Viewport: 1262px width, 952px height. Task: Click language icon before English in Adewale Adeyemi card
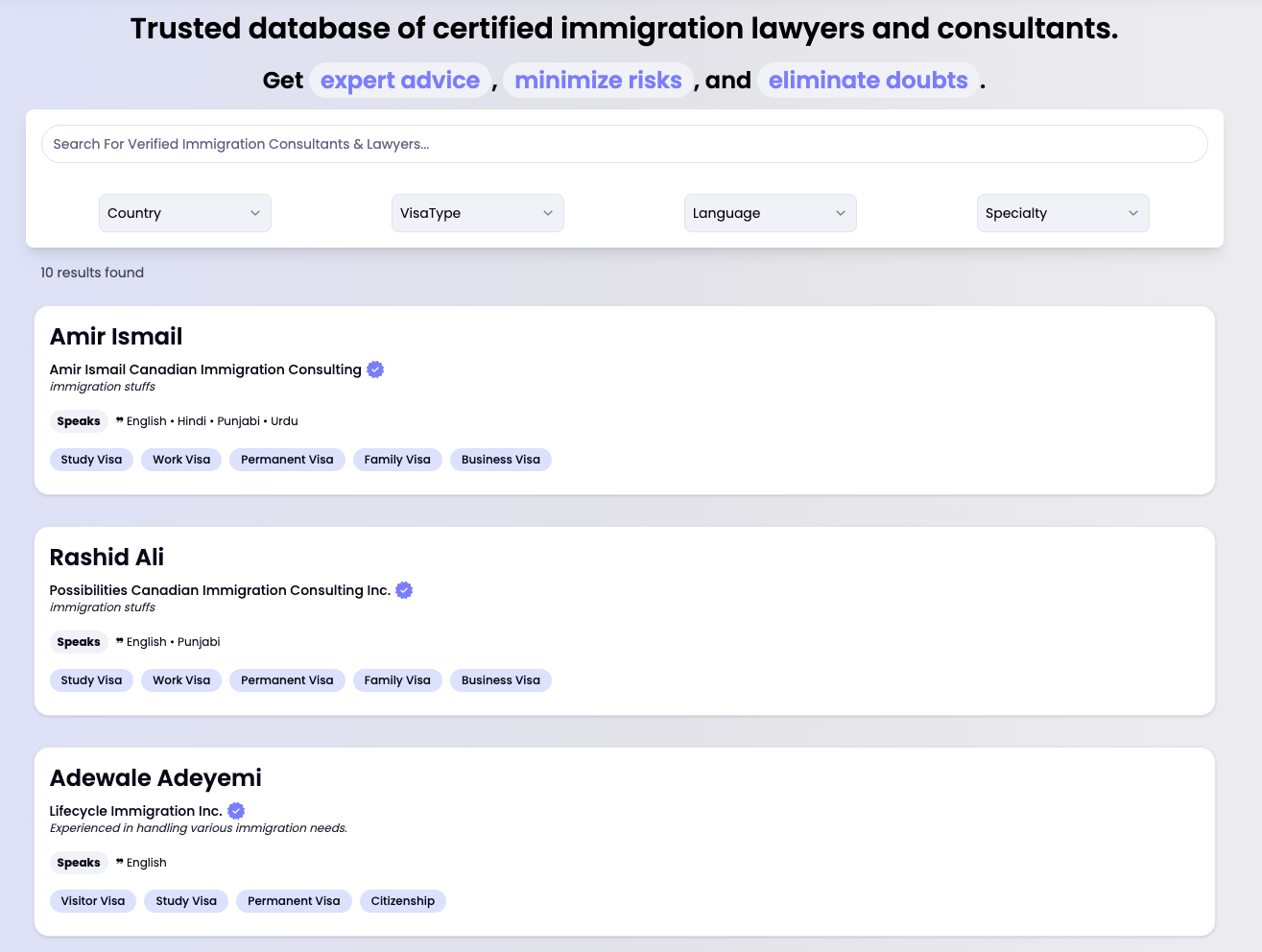[x=120, y=862]
